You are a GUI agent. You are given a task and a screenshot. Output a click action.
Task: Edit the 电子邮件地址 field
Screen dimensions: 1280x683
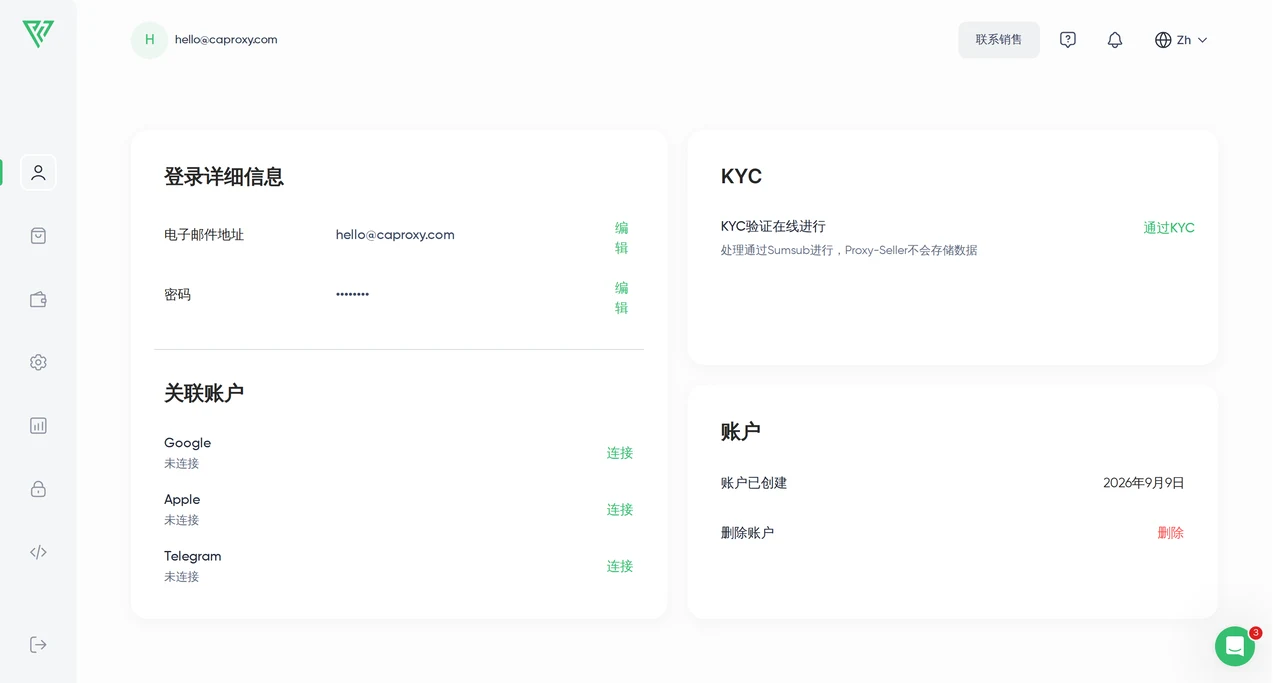[621, 238]
